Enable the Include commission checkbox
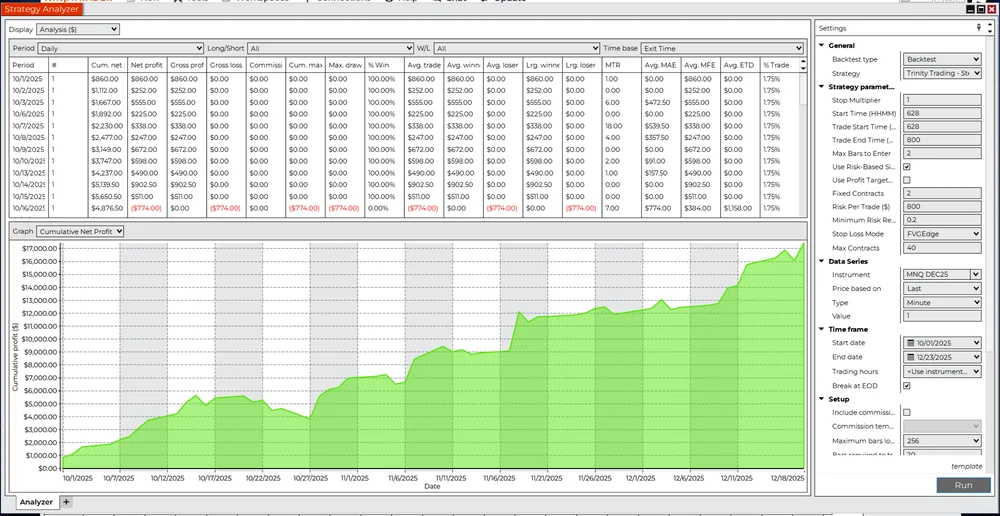The image size is (1000, 516). (907, 413)
